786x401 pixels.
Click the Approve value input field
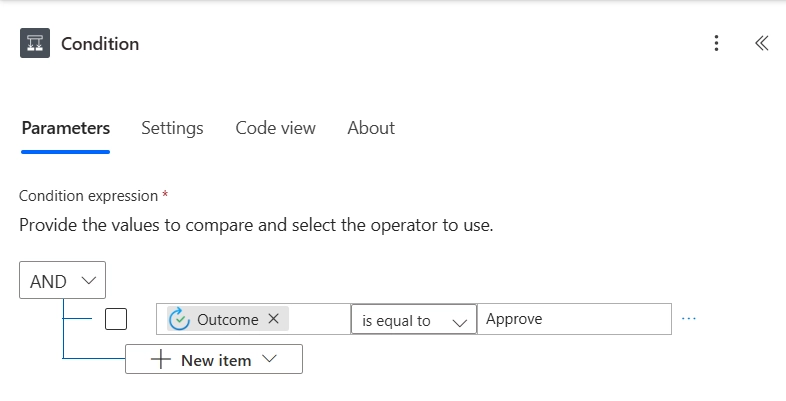coord(573,319)
